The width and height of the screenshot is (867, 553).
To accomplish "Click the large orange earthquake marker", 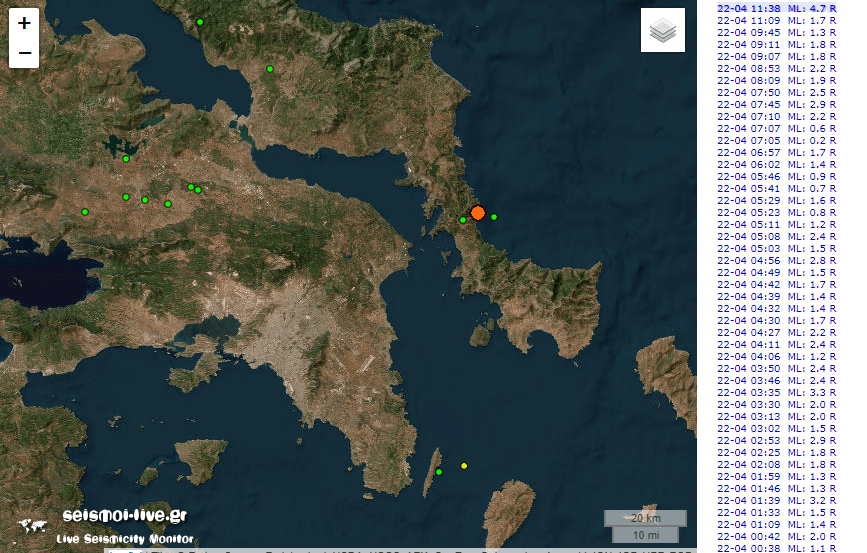I will pyautogui.click(x=478, y=213).
